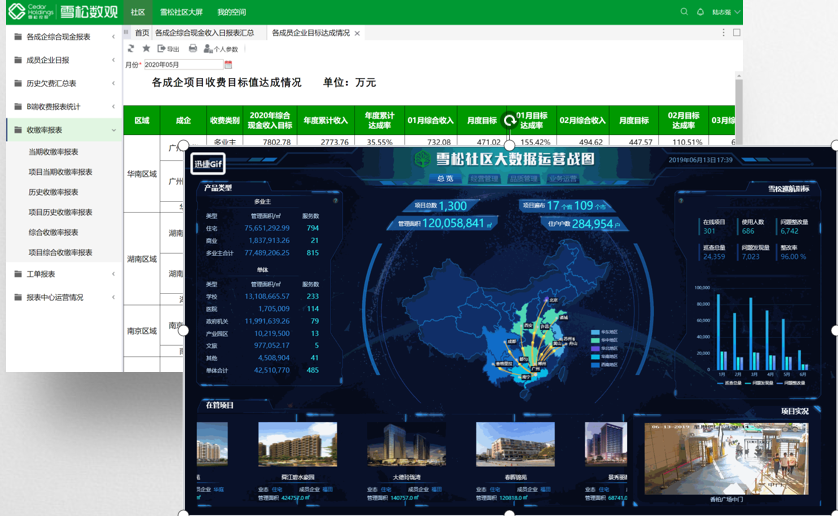This screenshot has width=838, height=516.
Task: Click the 项目总数 1,300 figure
Action: (x=440, y=206)
